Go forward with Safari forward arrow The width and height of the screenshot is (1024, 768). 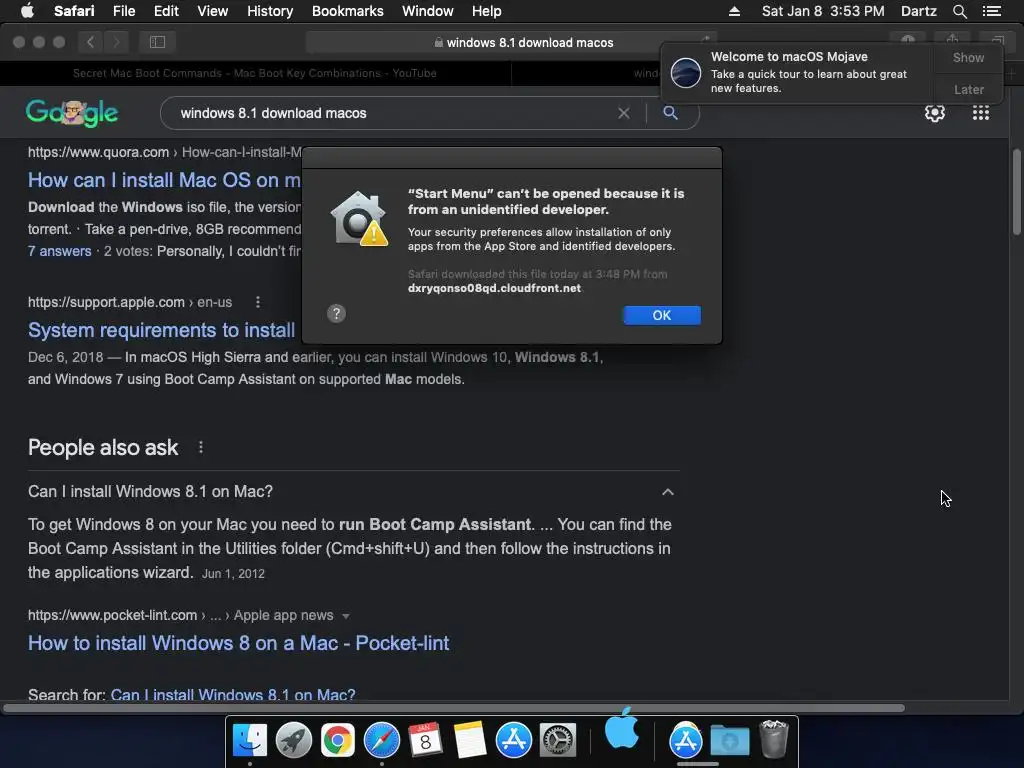[116, 42]
